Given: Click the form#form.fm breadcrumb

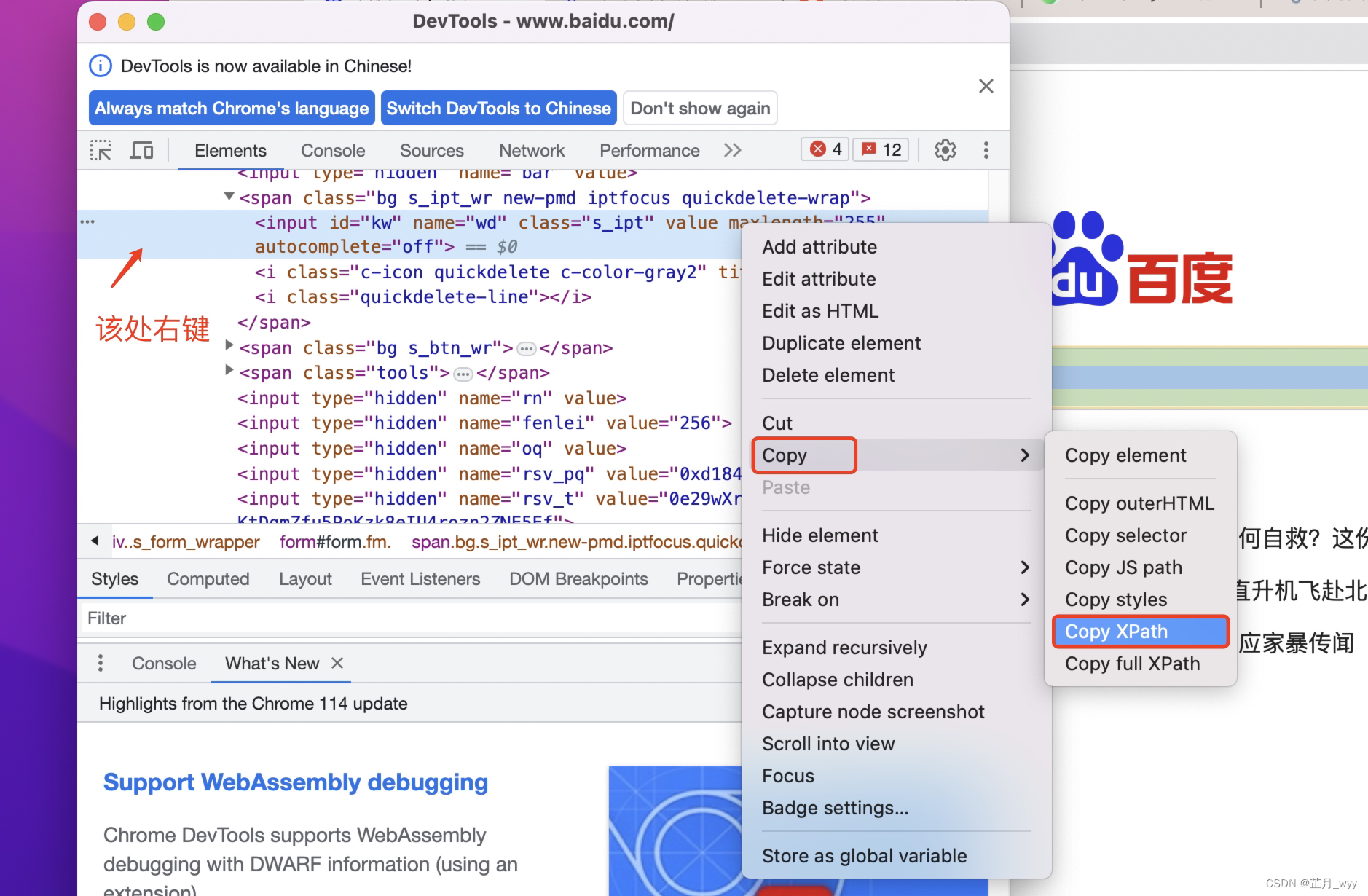Looking at the screenshot, I should tap(336, 542).
